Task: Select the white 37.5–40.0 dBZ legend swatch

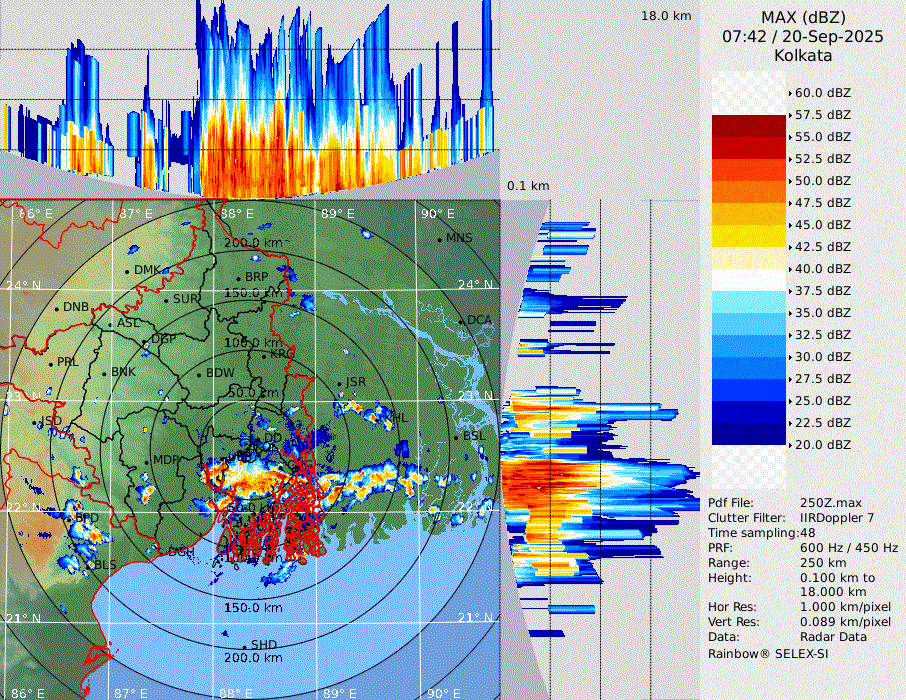Action: [749, 280]
